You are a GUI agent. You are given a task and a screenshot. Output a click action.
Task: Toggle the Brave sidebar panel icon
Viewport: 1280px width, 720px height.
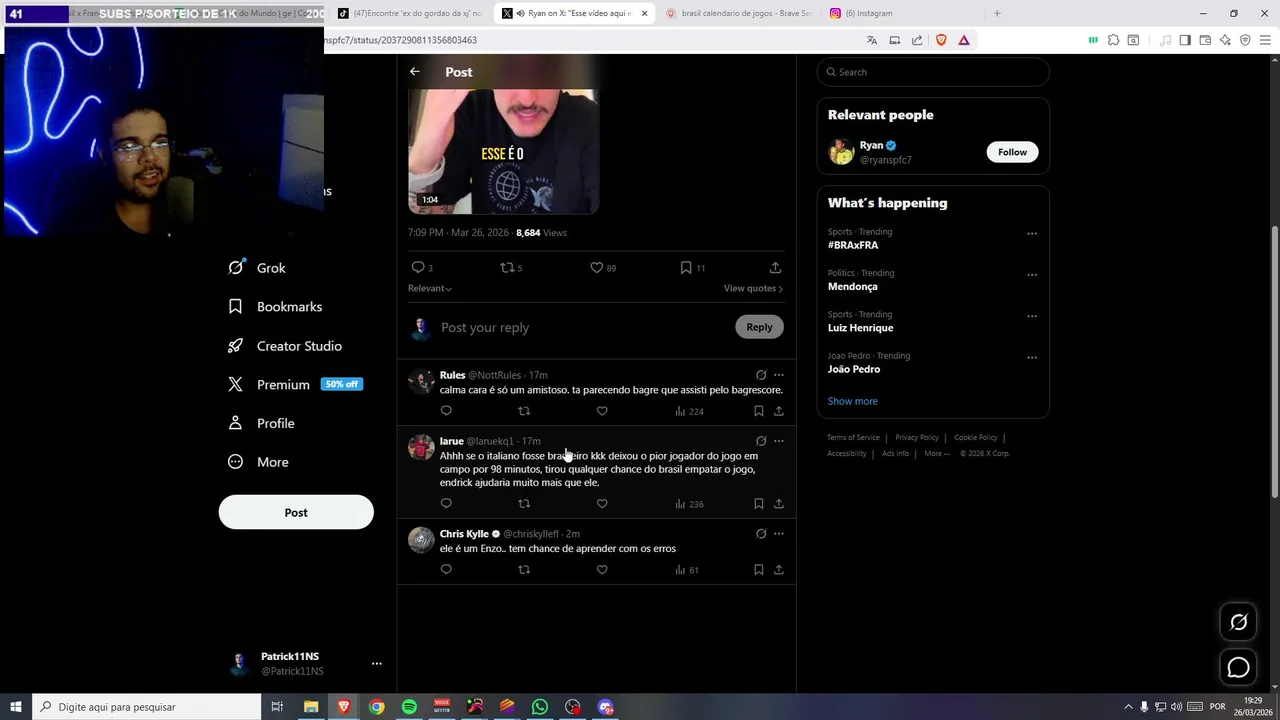[x=1185, y=40]
